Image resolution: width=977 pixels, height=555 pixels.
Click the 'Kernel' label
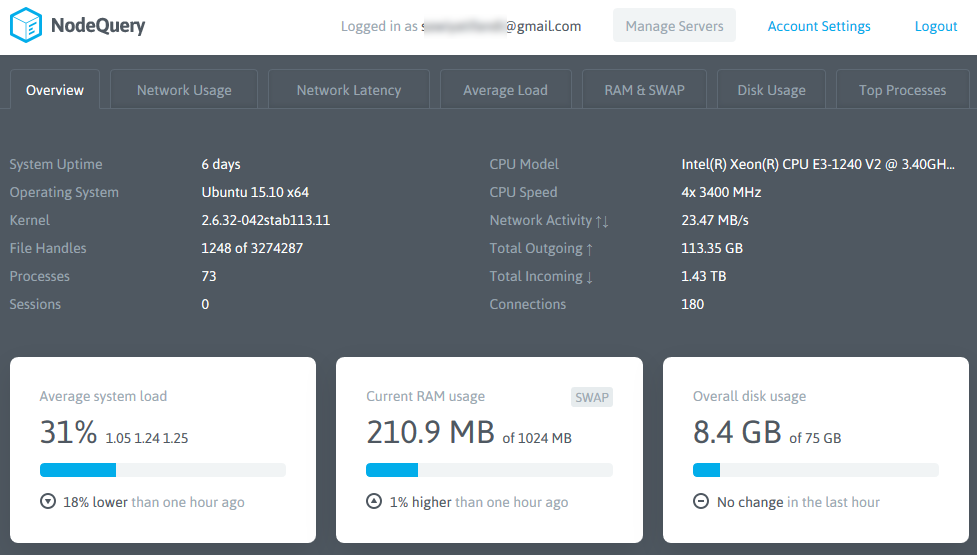[29, 220]
